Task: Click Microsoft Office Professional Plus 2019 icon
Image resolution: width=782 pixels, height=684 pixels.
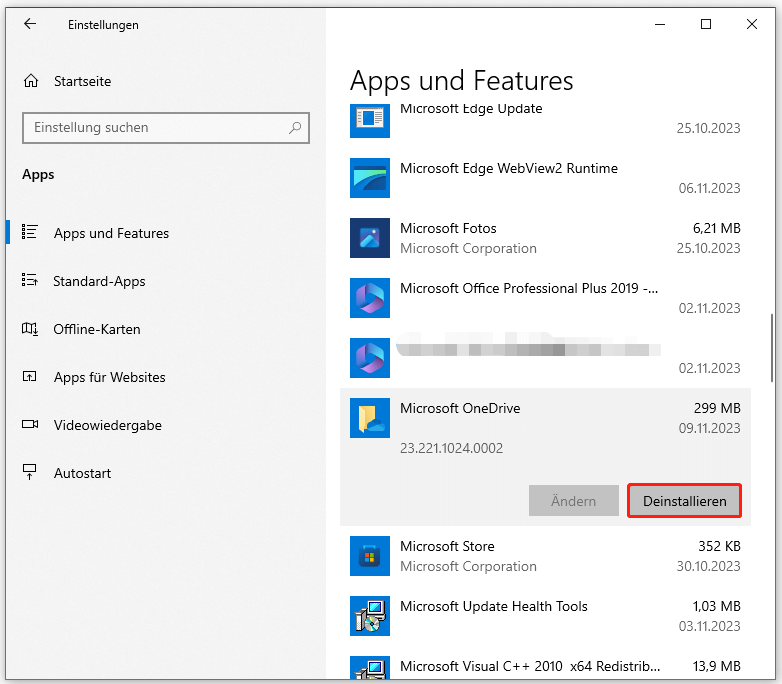Action: pos(369,298)
